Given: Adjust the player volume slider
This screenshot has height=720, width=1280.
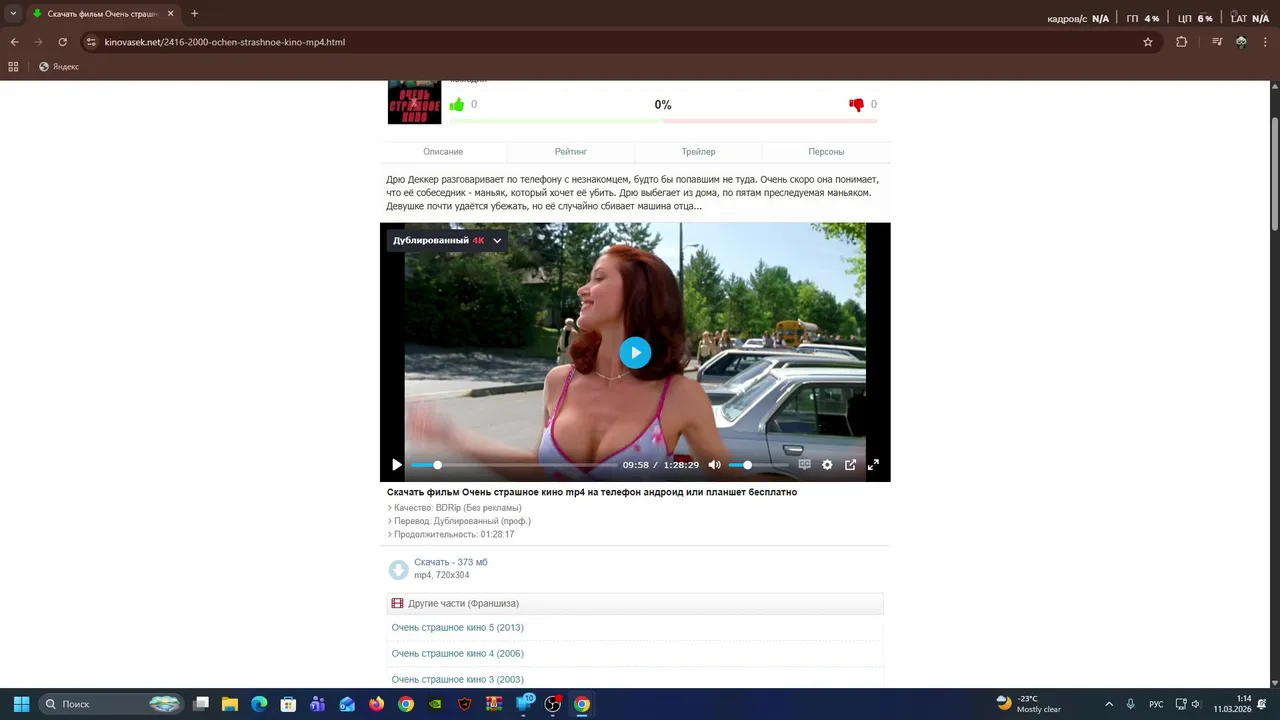Looking at the screenshot, I should point(758,465).
